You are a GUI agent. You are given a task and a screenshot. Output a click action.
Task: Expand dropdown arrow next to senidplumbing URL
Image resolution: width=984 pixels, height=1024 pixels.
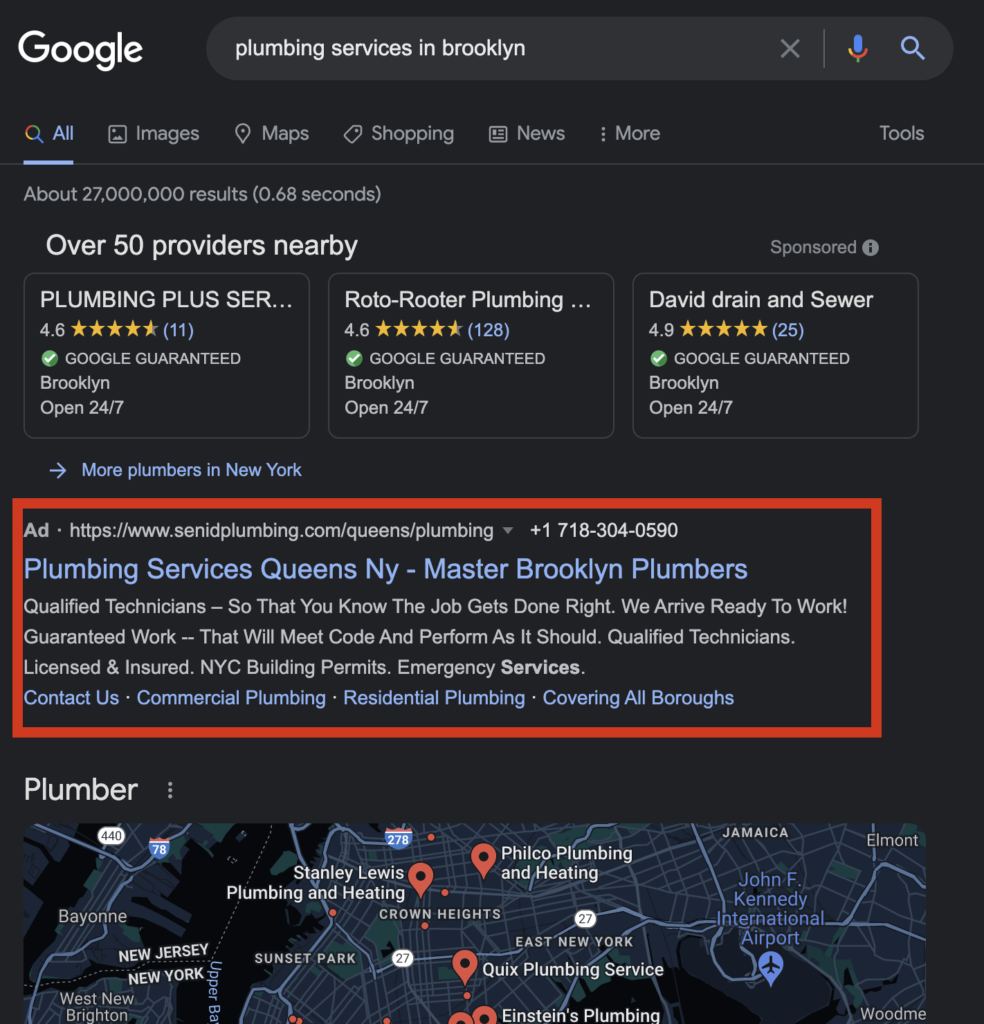point(508,531)
